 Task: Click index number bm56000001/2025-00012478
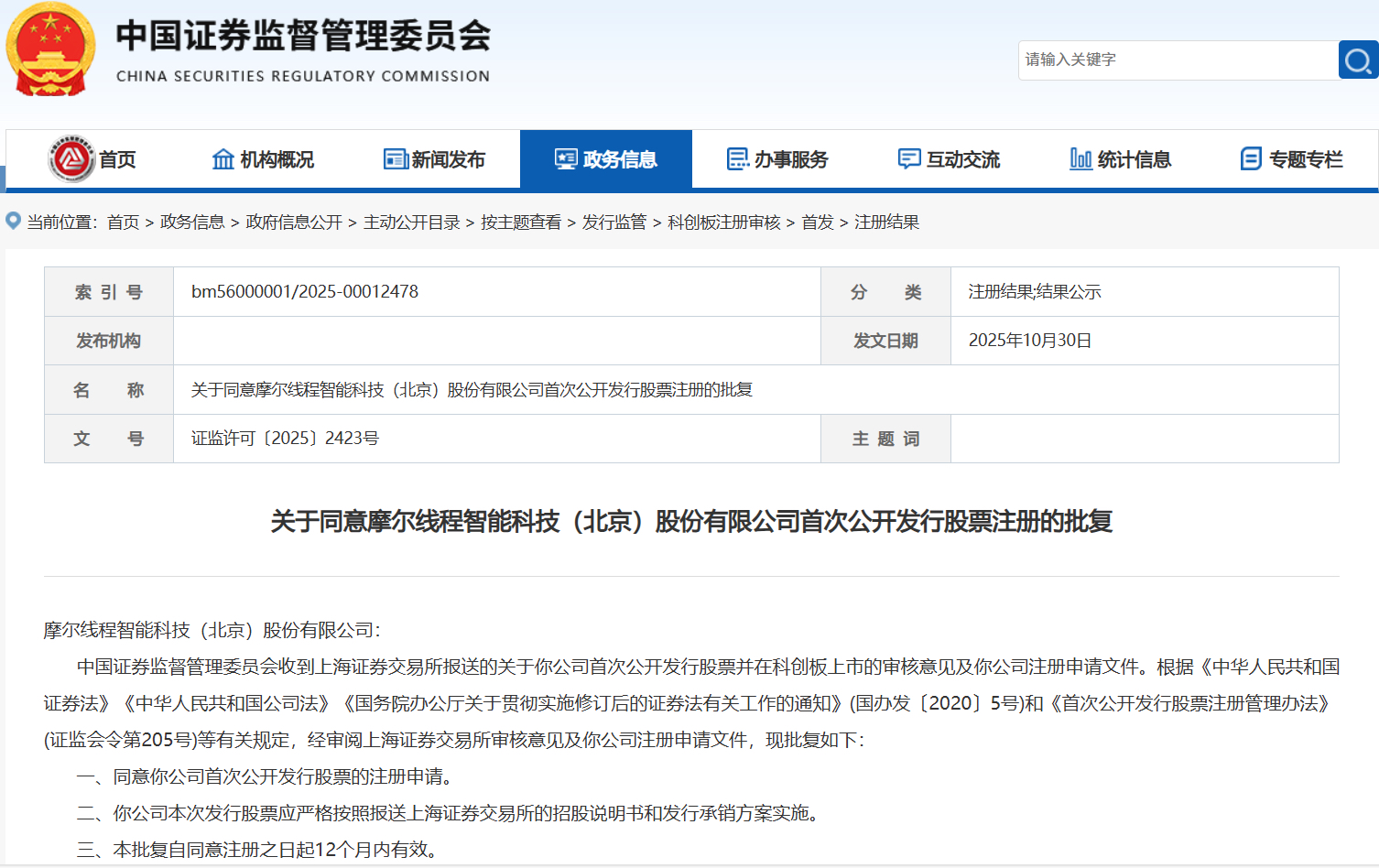[x=305, y=292]
